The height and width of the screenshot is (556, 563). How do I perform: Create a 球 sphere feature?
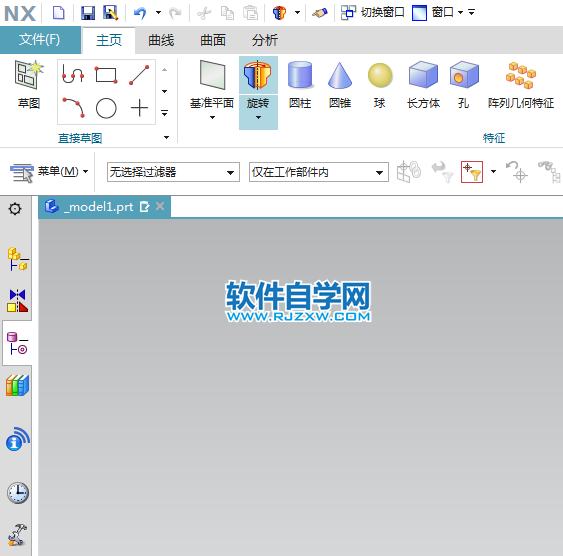coord(380,85)
